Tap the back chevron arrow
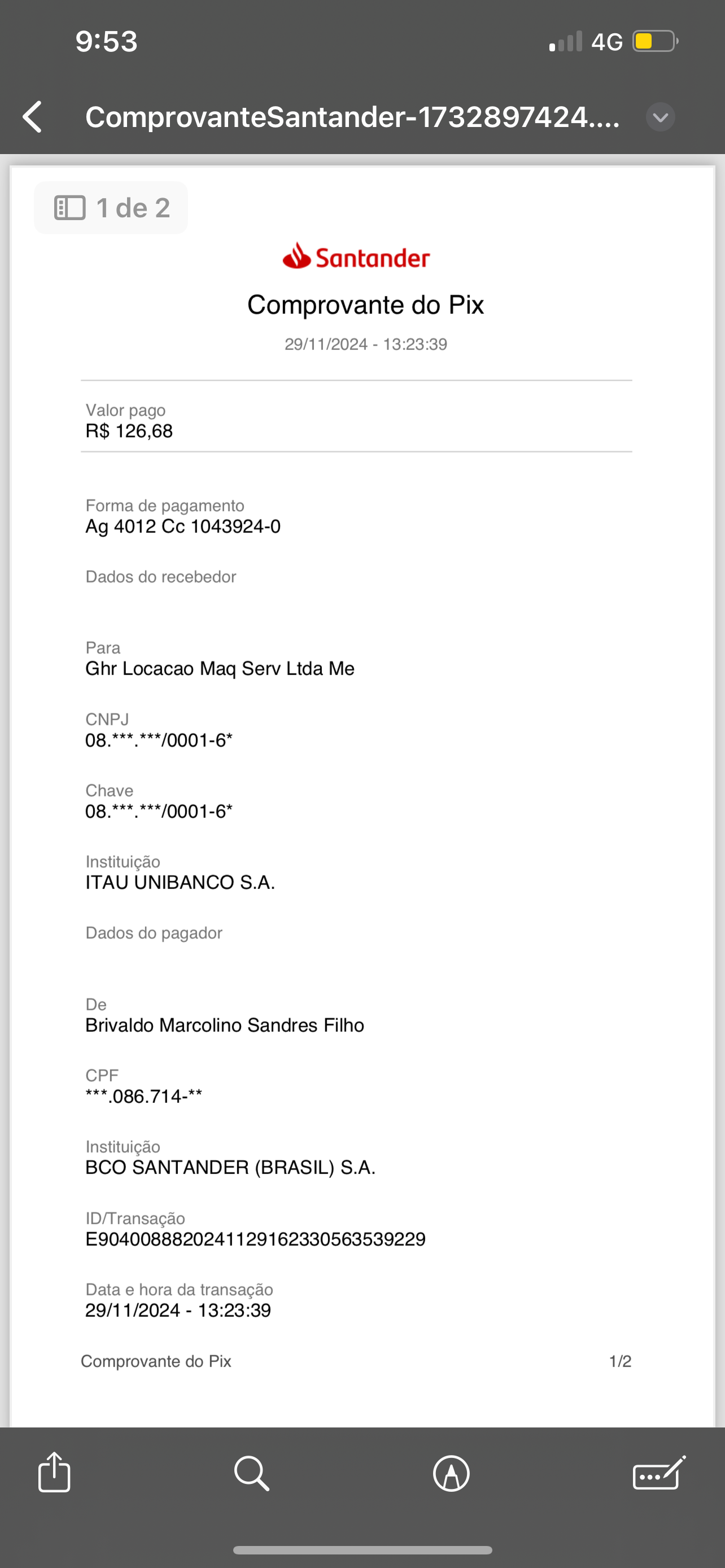 tap(33, 117)
